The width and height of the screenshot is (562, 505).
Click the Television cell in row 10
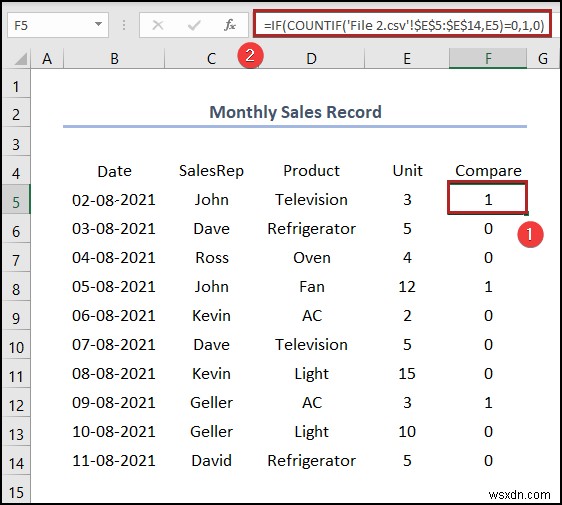click(x=311, y=345)
